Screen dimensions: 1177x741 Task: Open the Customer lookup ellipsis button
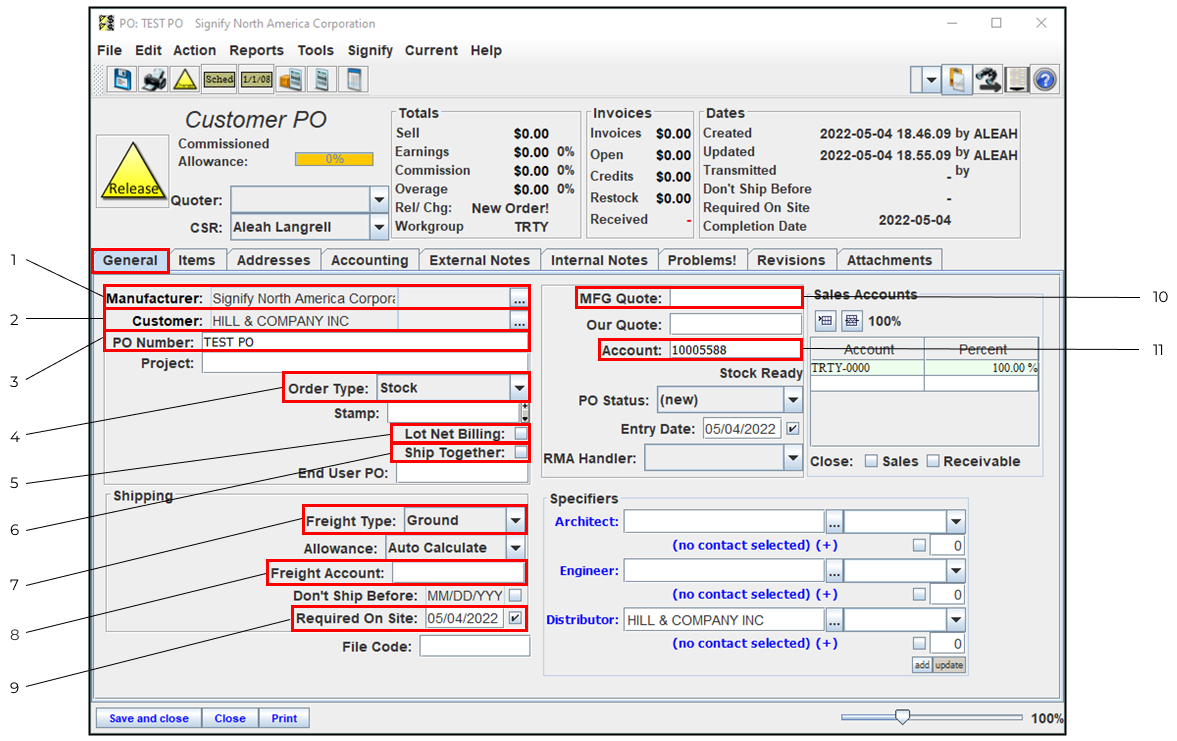[519, 321]
